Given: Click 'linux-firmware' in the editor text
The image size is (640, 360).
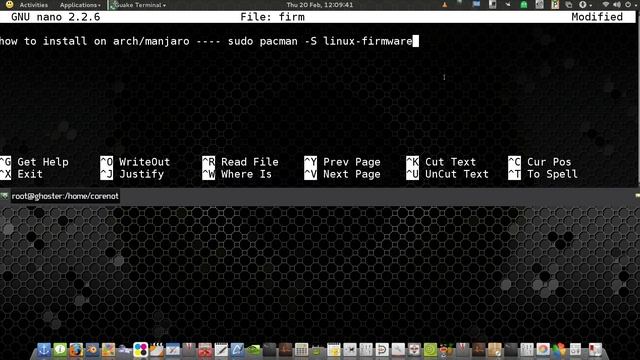Looking at the screenshot, I should click(368, 41).
